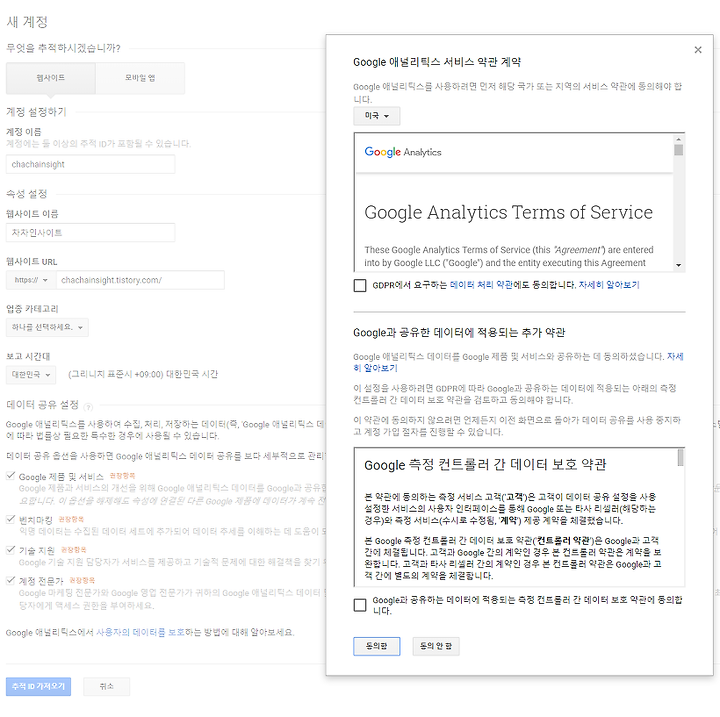The width and height of the screenshot is (720, 717).
Task: Click the terms of service scrollbar down arrow
Action: pos(679,265)
